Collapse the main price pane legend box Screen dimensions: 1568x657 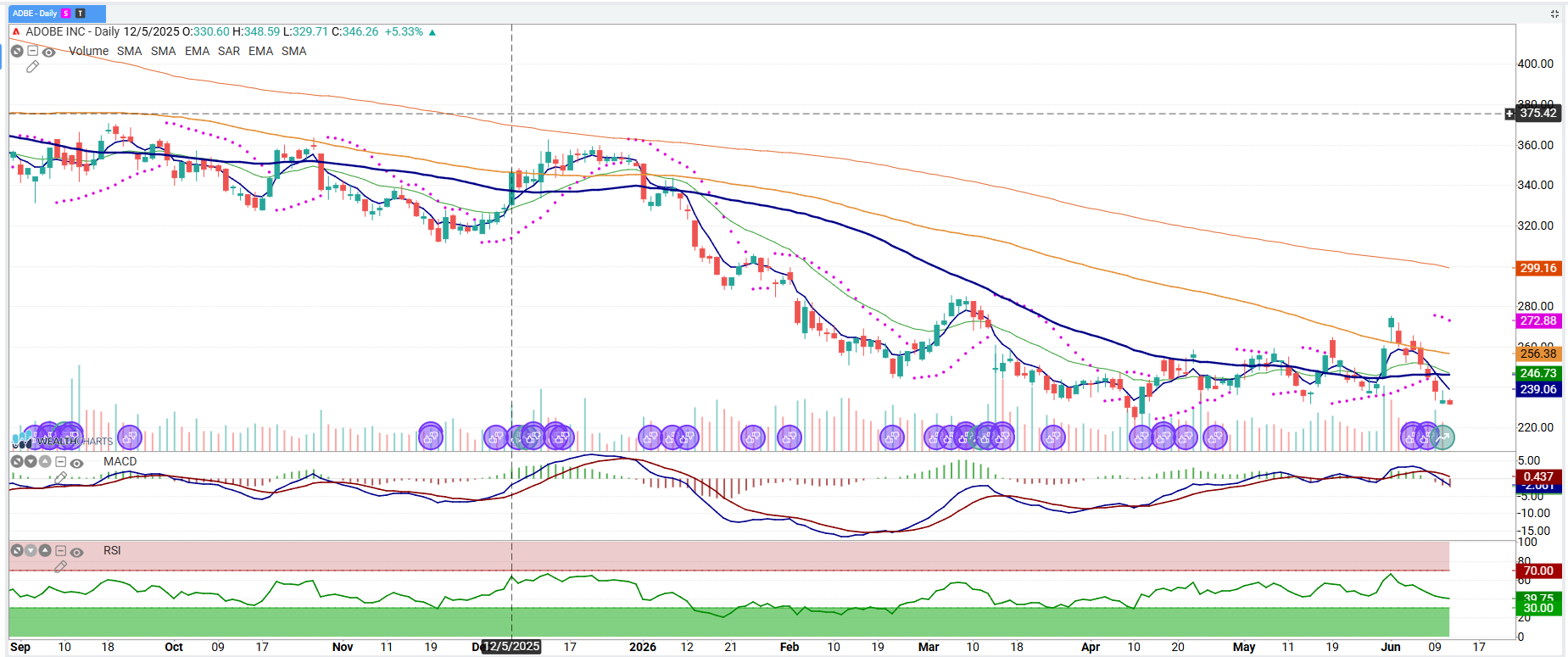[33, 51]
